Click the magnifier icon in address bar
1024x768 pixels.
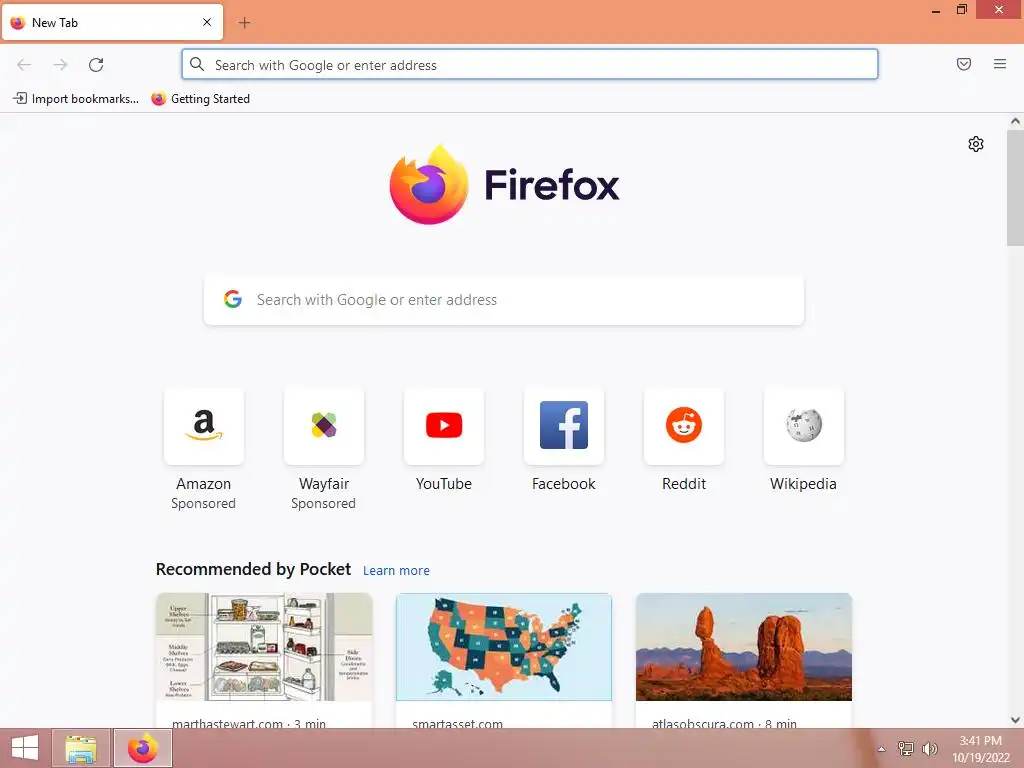tap(197, 64)
